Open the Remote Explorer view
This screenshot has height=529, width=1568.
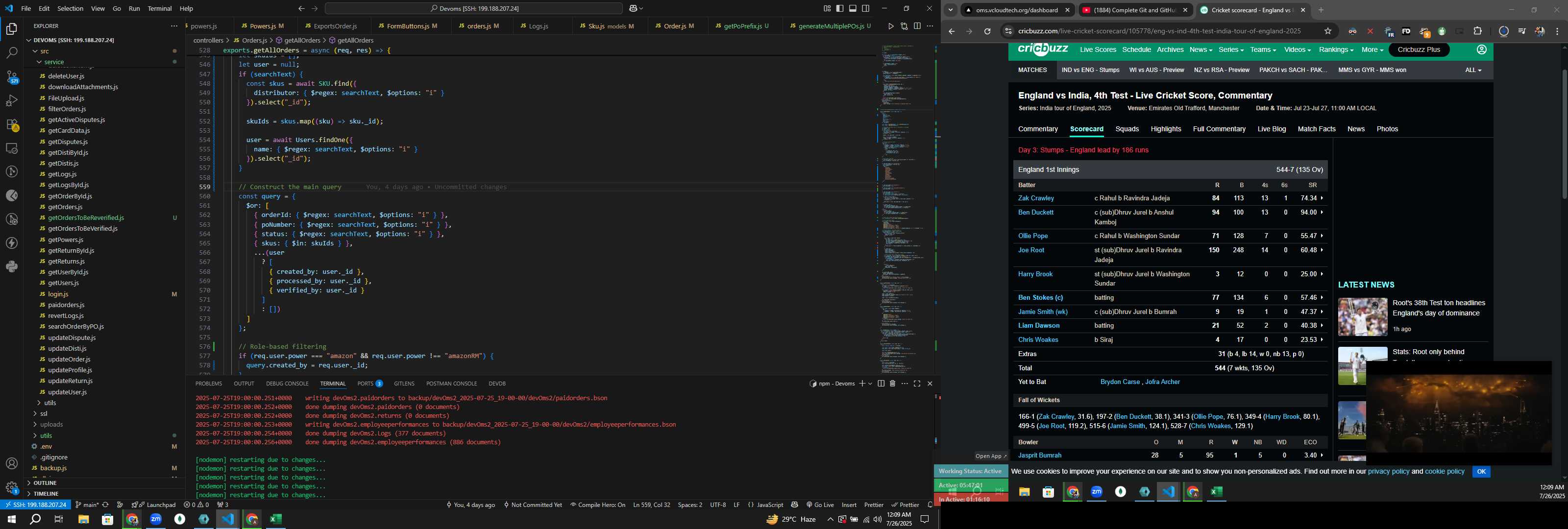(12, 148)
